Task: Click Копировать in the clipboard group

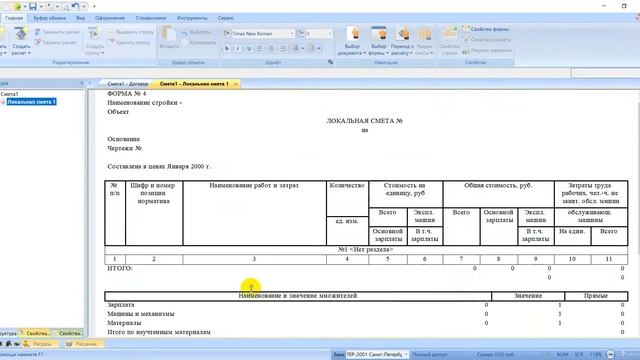Action: (199, 42)
